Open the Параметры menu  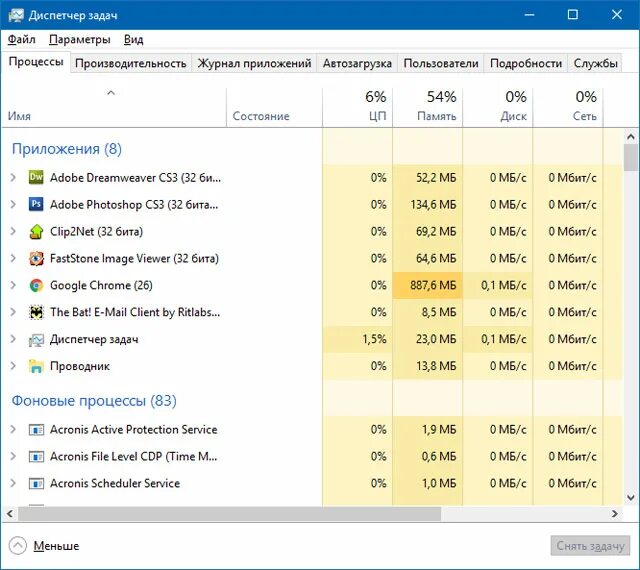tap(79, 40)
